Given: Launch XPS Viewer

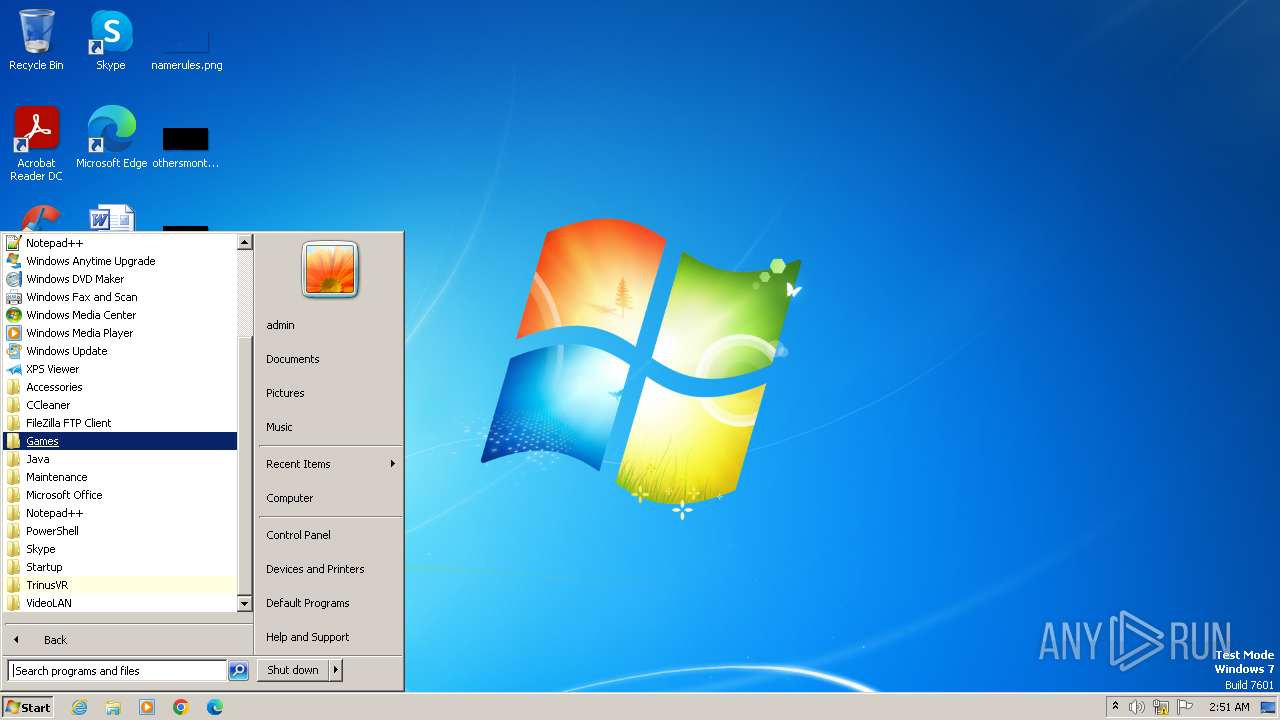Looking at the screenshot, I should (120, 369).
